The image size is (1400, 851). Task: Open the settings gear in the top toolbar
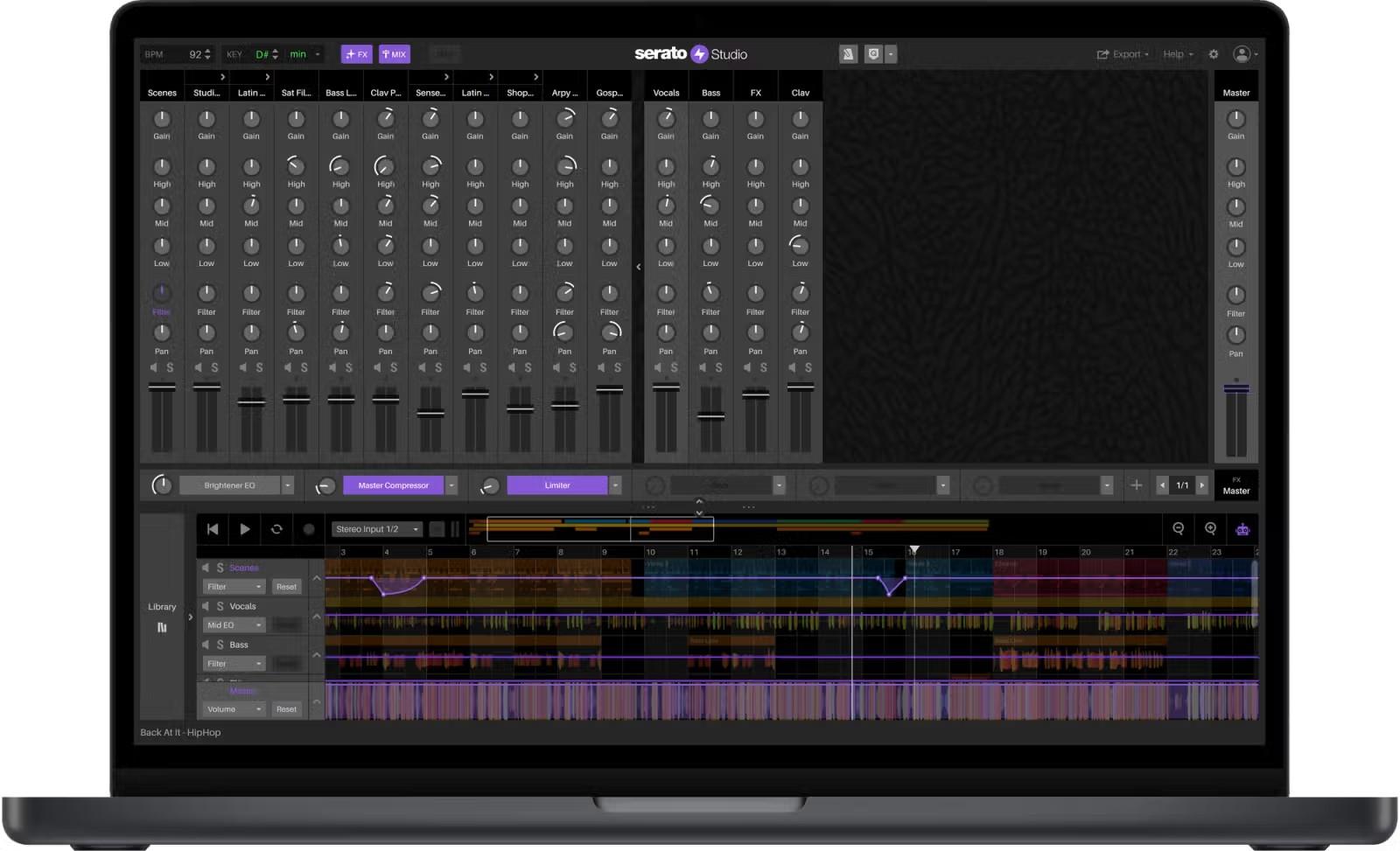coord(1214,53)
